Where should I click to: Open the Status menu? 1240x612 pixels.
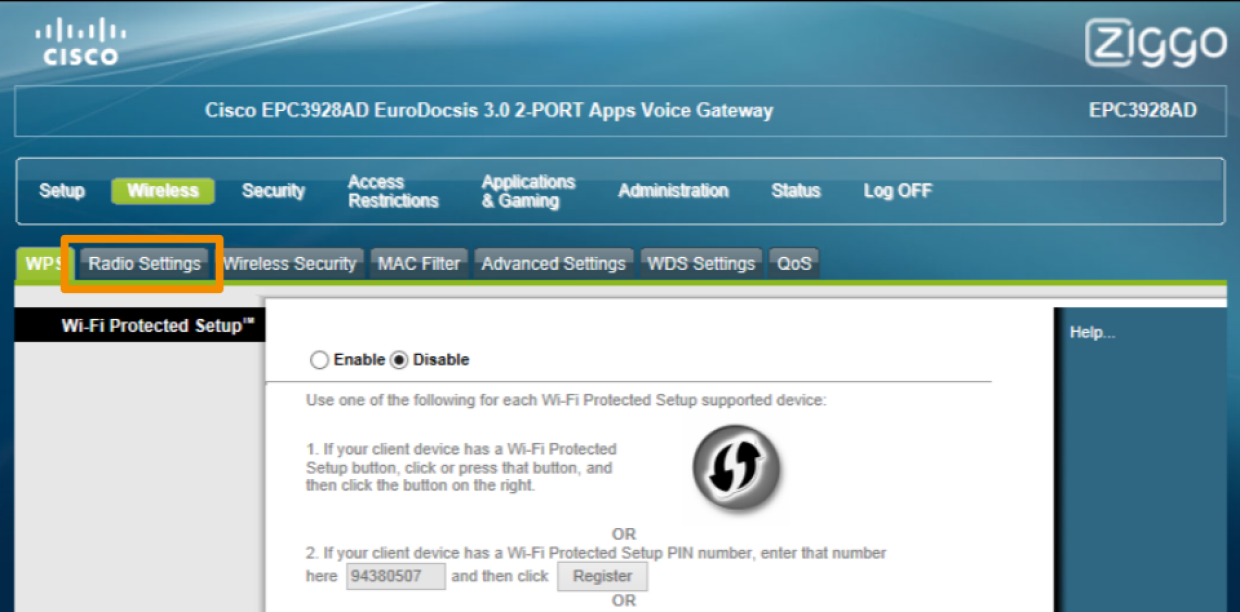tap(796, 191)
